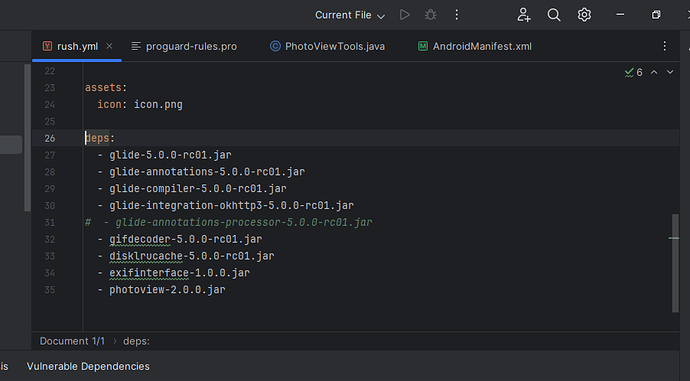Click the editor vertical scrollbar thumb
This screenshot has height=381, width=690.
pos(675,263)
